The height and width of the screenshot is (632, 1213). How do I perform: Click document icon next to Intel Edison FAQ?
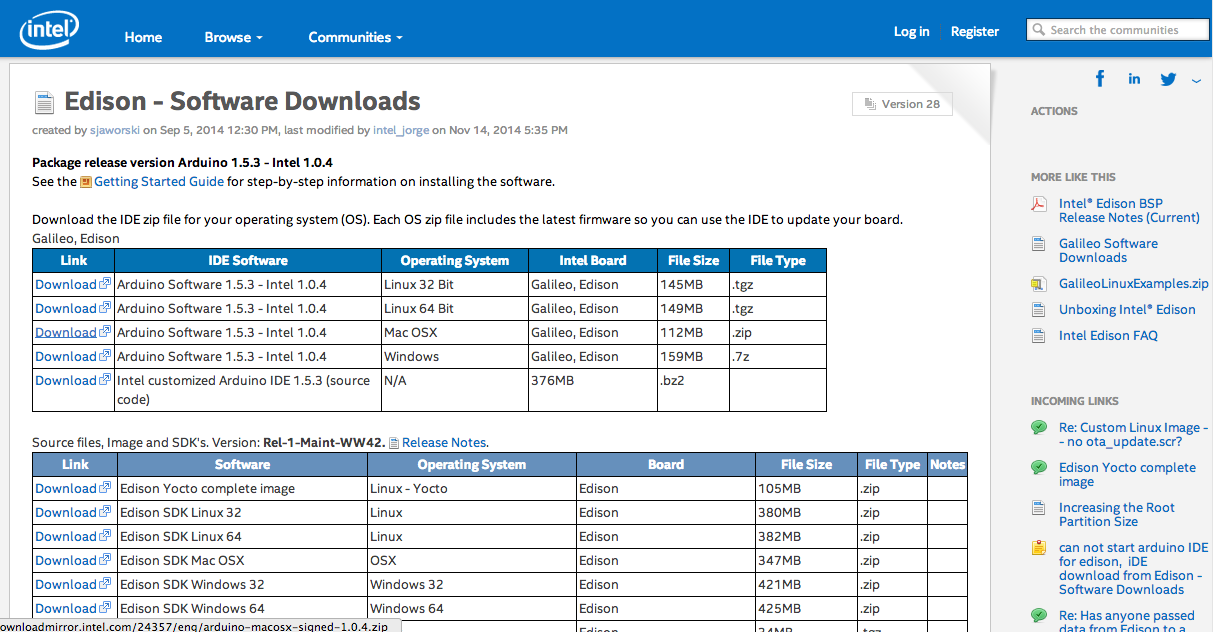click(1039, 336)
